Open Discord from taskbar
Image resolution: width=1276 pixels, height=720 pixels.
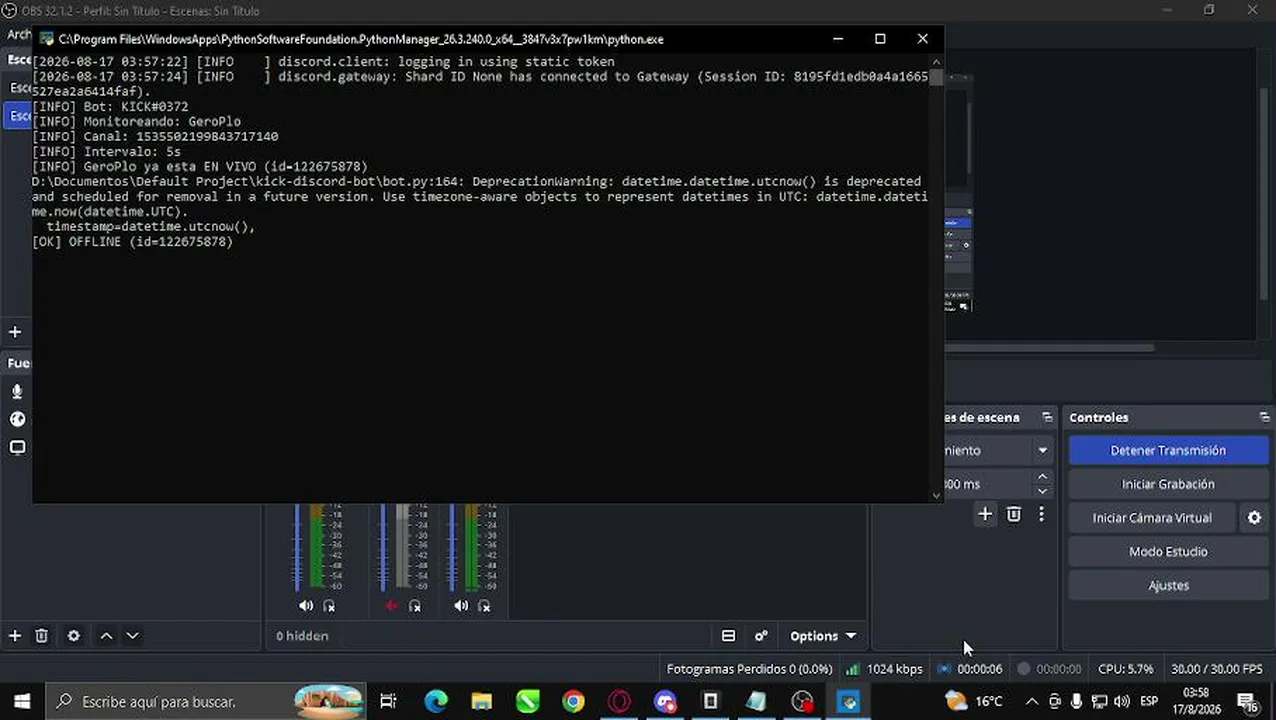click(665, 702)
